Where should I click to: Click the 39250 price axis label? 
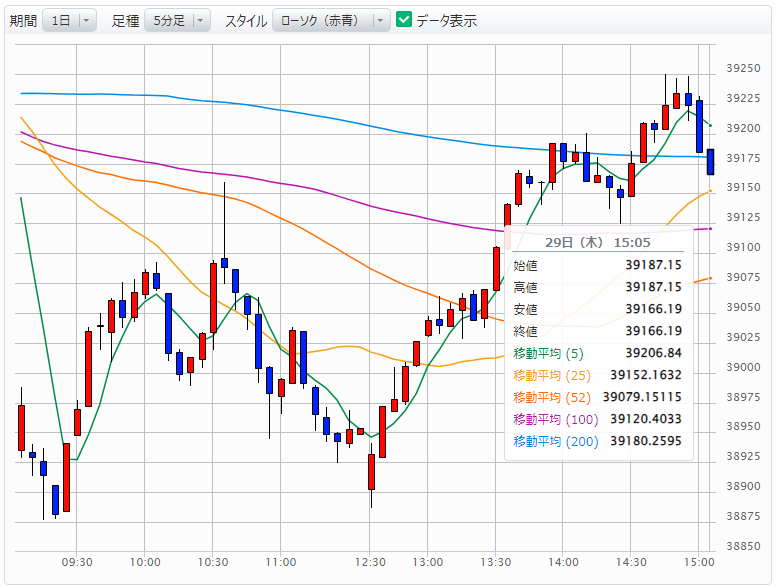[743, 68]
